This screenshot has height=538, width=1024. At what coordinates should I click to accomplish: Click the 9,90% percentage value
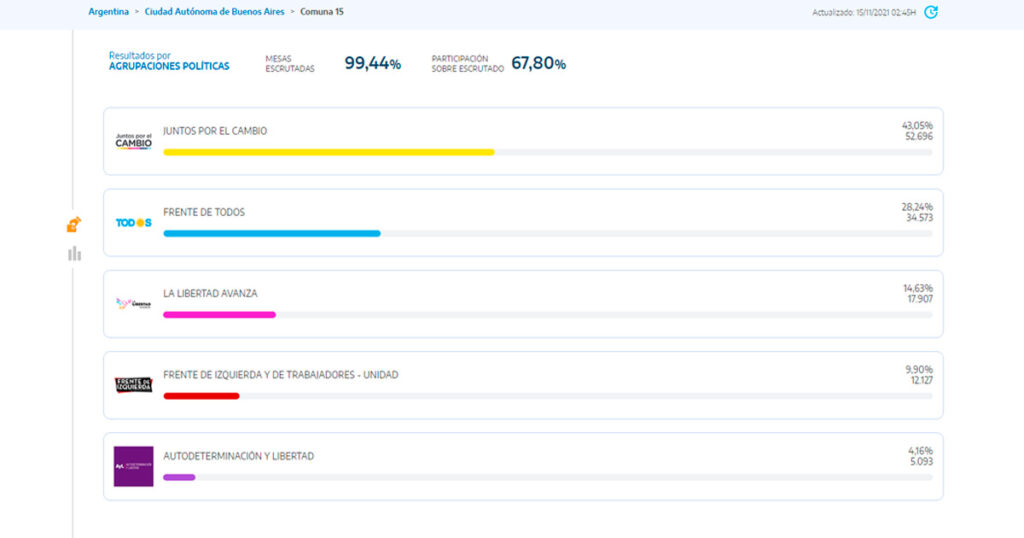pyautogui.click(x=919, y=370)
